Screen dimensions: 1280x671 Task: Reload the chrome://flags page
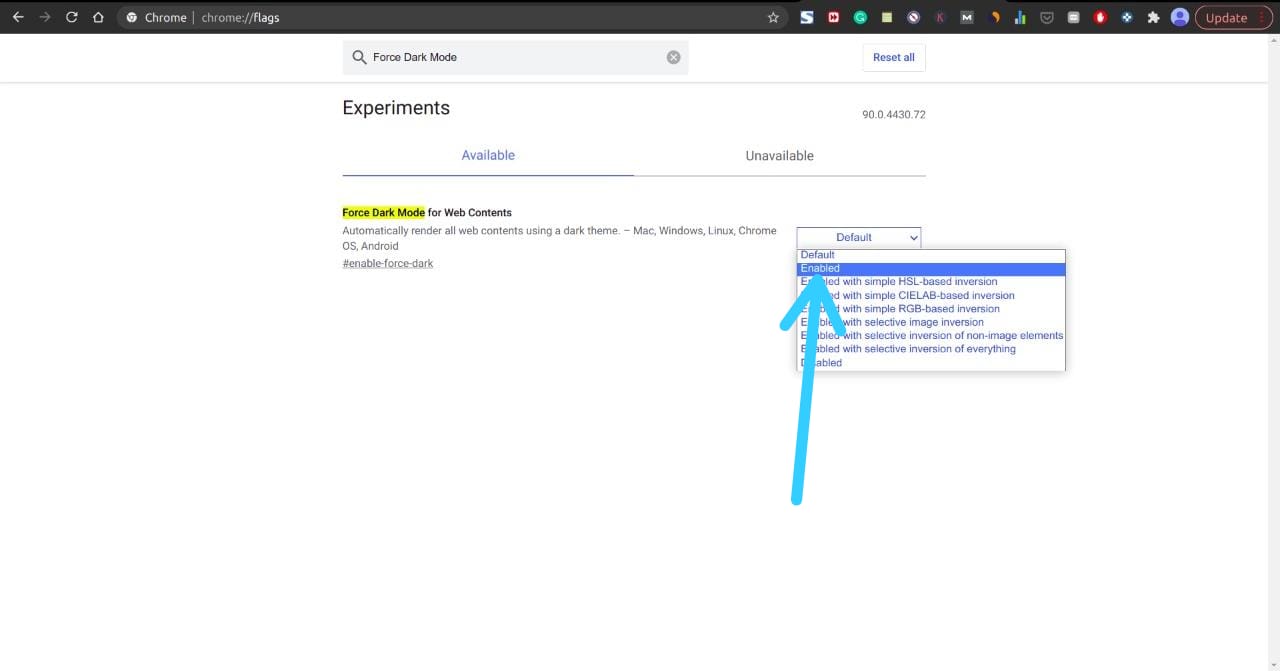[72, 17]
